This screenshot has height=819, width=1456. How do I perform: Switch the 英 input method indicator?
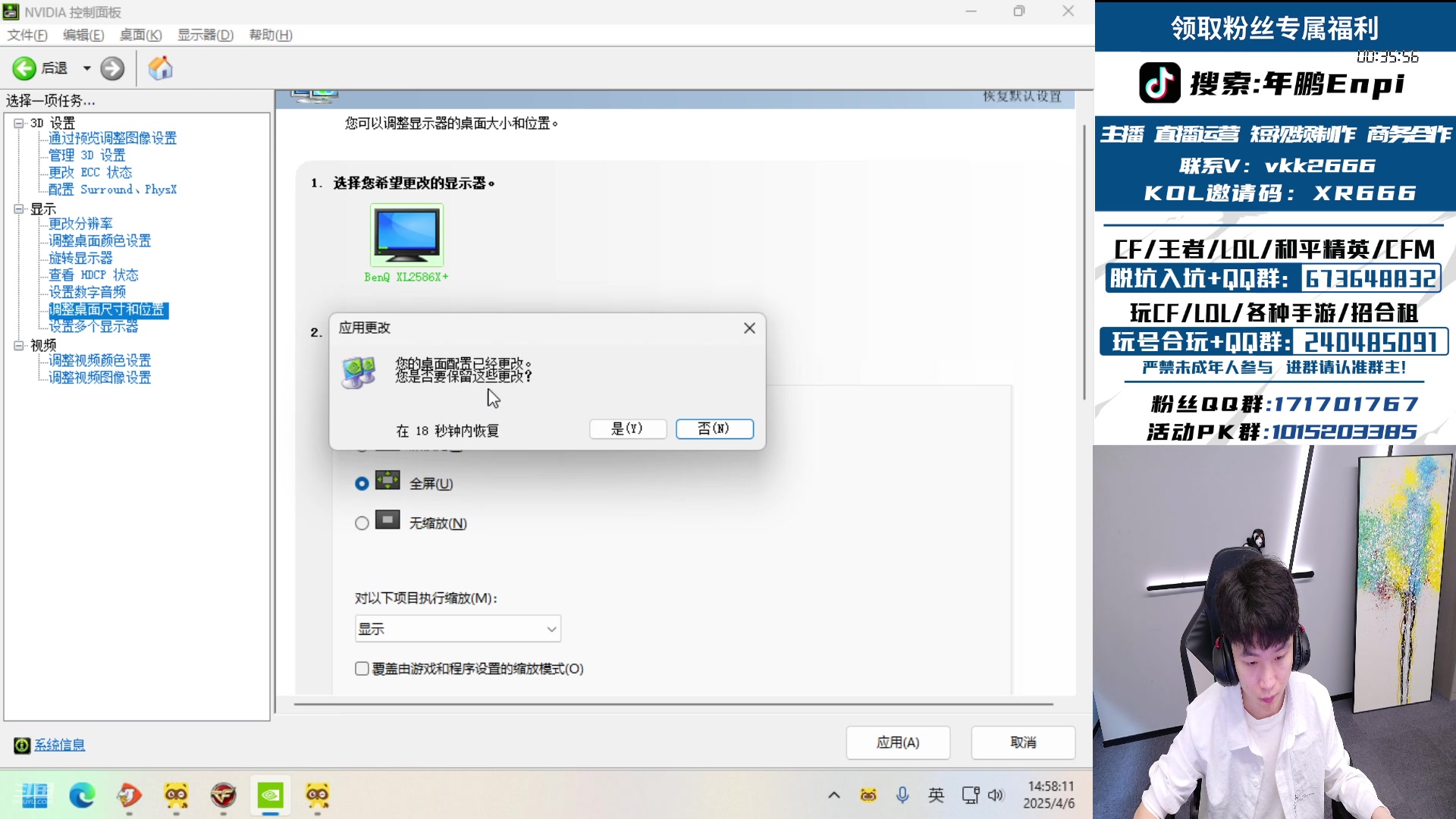click(937, 795)
